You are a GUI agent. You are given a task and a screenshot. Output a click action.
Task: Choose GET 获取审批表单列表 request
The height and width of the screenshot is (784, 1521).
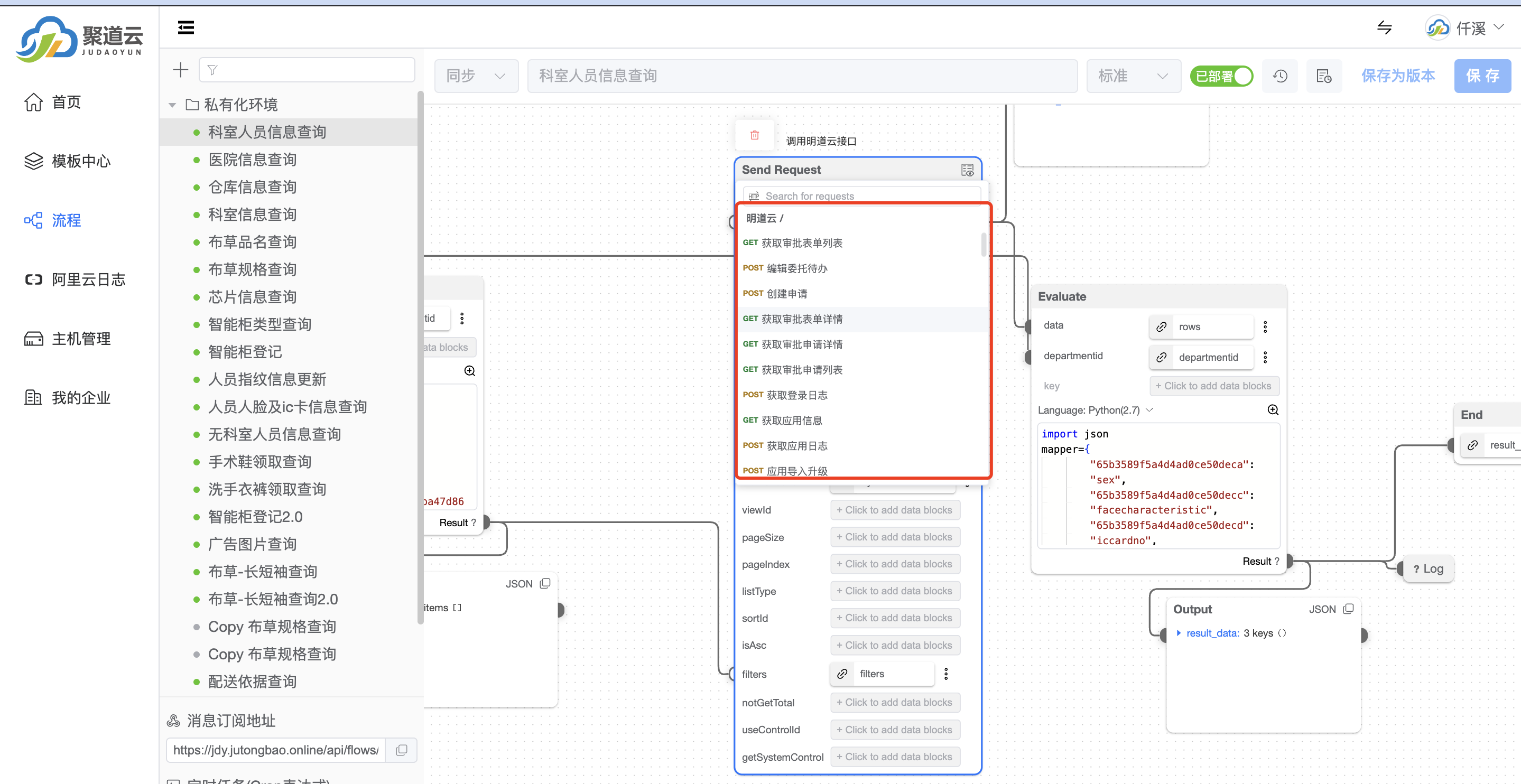862,243
